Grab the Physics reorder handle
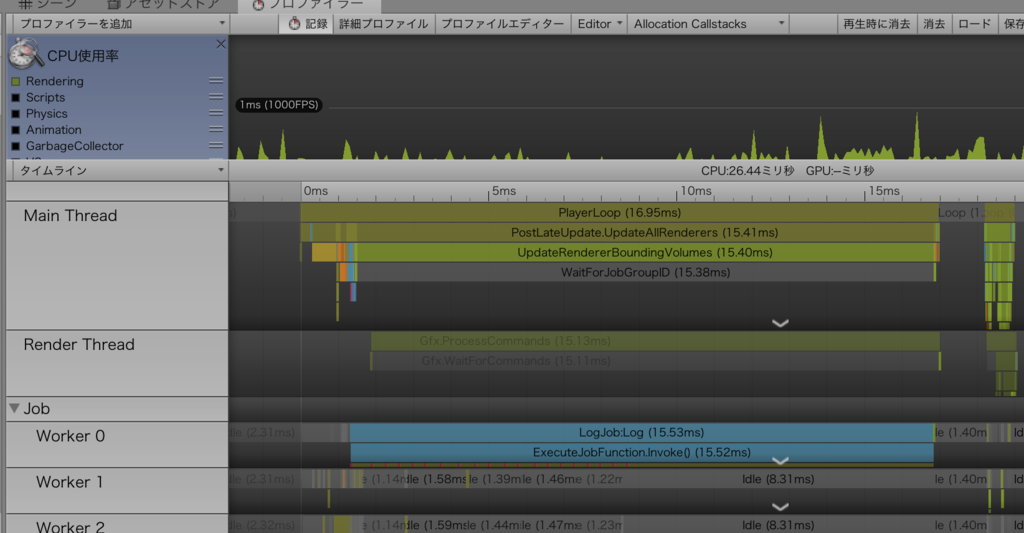This screenshot has height=533, width=1024. (216, 113)
